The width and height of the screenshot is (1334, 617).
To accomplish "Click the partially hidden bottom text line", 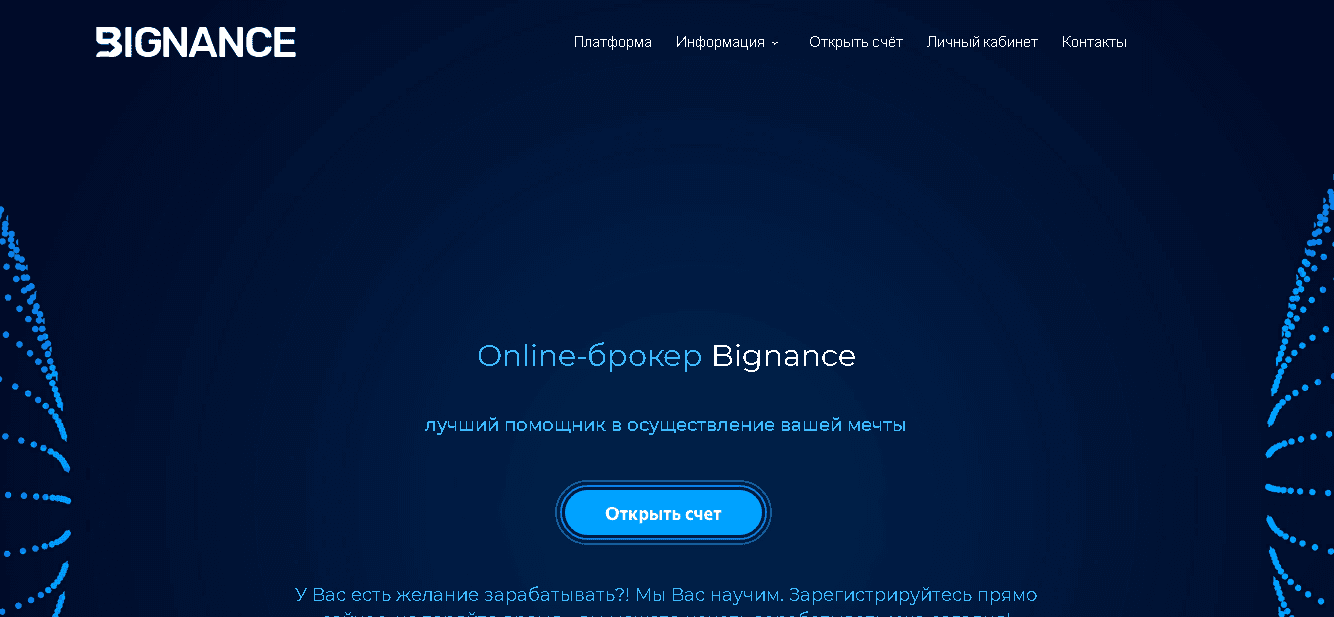I will coord(666,612).
